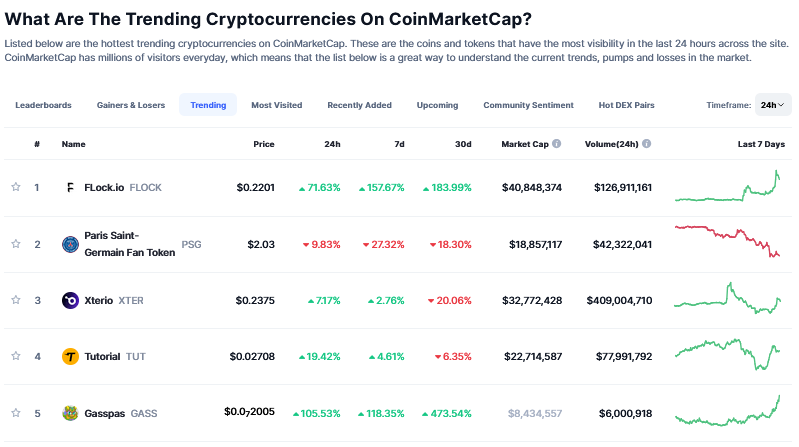Switch to the Gainers & Losers tab
The width and height of the screenshot is (799, 447).
click(131, 105)
